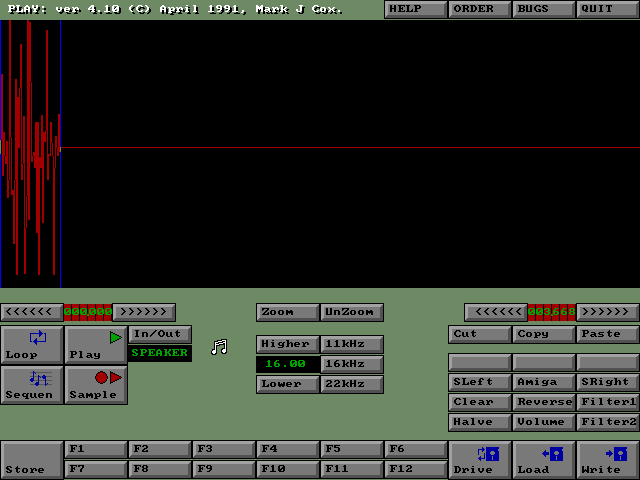Apply Filter1 to the sample

(608, 402)
